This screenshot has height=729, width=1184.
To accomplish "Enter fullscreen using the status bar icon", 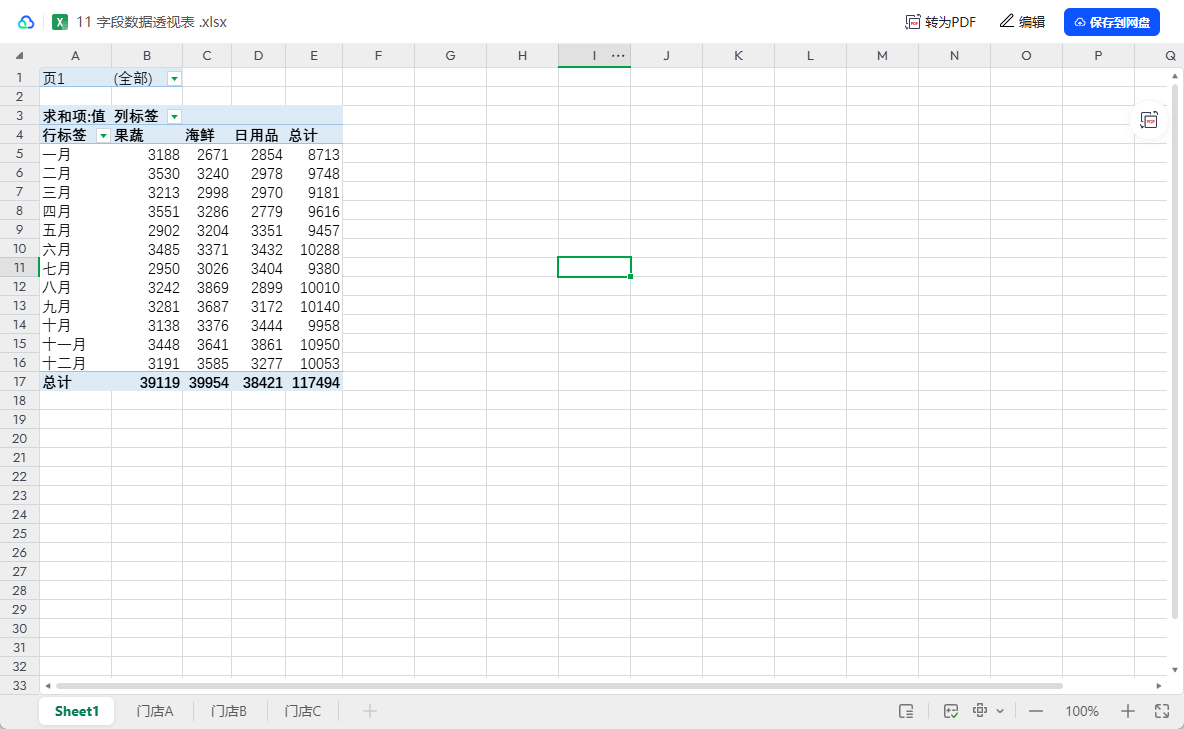I will (1162, 711).
